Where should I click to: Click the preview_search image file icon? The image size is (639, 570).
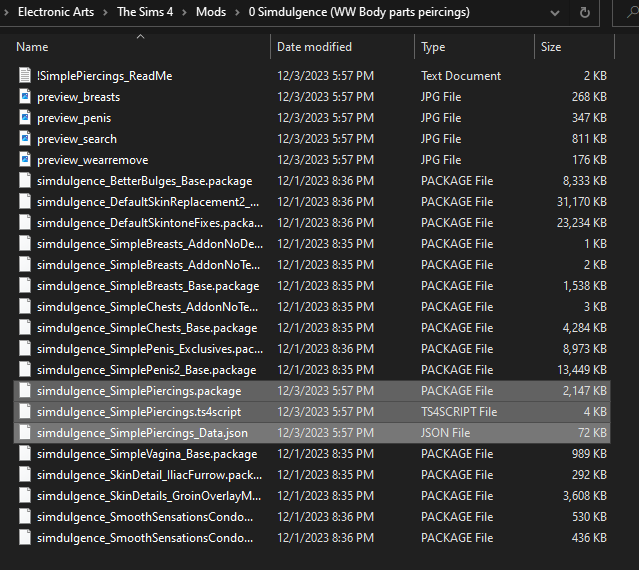[x=25, y=139]
